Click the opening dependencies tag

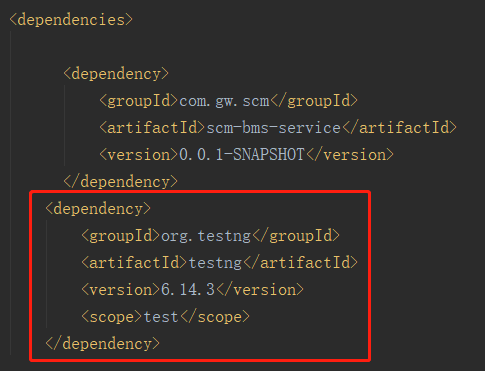coord(71,20)
